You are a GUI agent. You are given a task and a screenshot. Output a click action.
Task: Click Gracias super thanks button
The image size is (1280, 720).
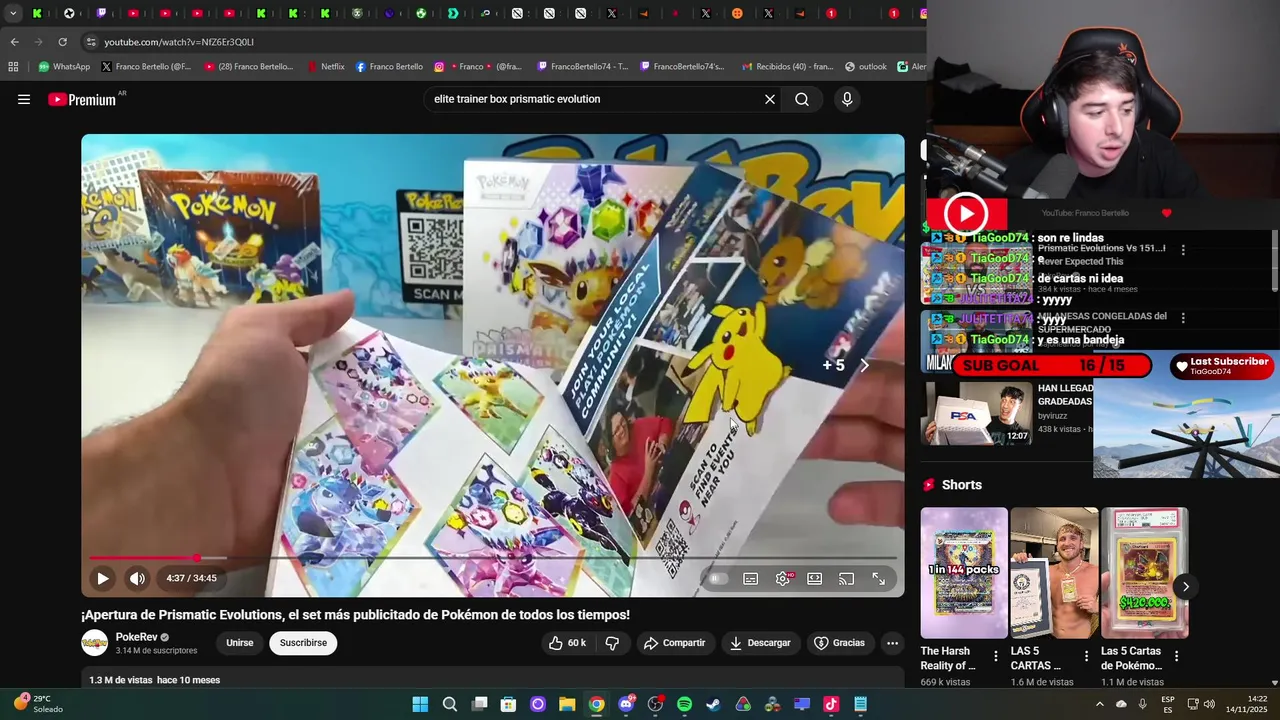[840, 643]
